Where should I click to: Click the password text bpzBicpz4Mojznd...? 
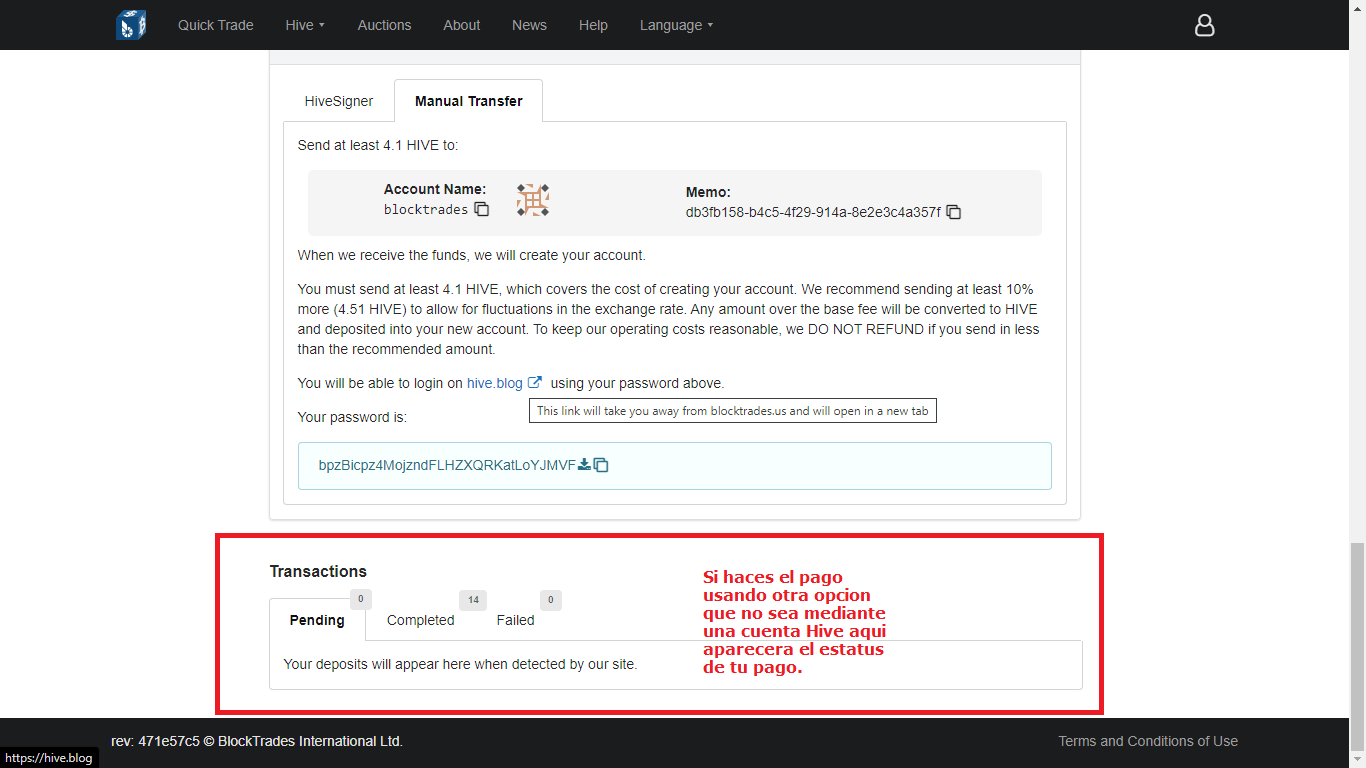447,465
